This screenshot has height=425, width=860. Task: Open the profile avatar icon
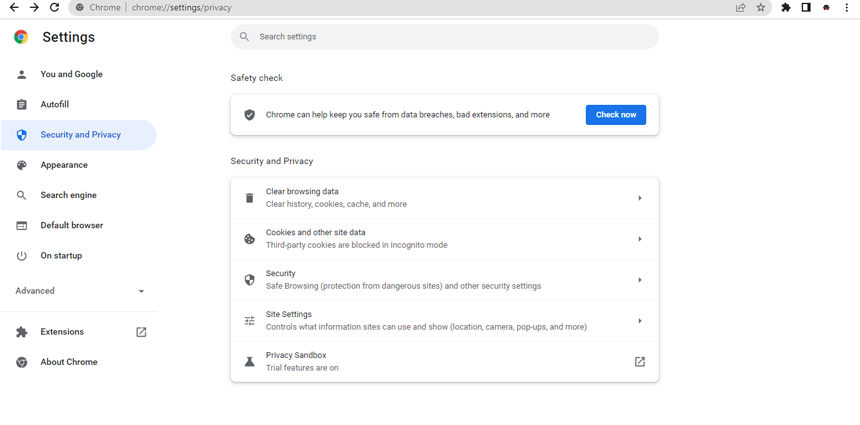pos(826,8)
